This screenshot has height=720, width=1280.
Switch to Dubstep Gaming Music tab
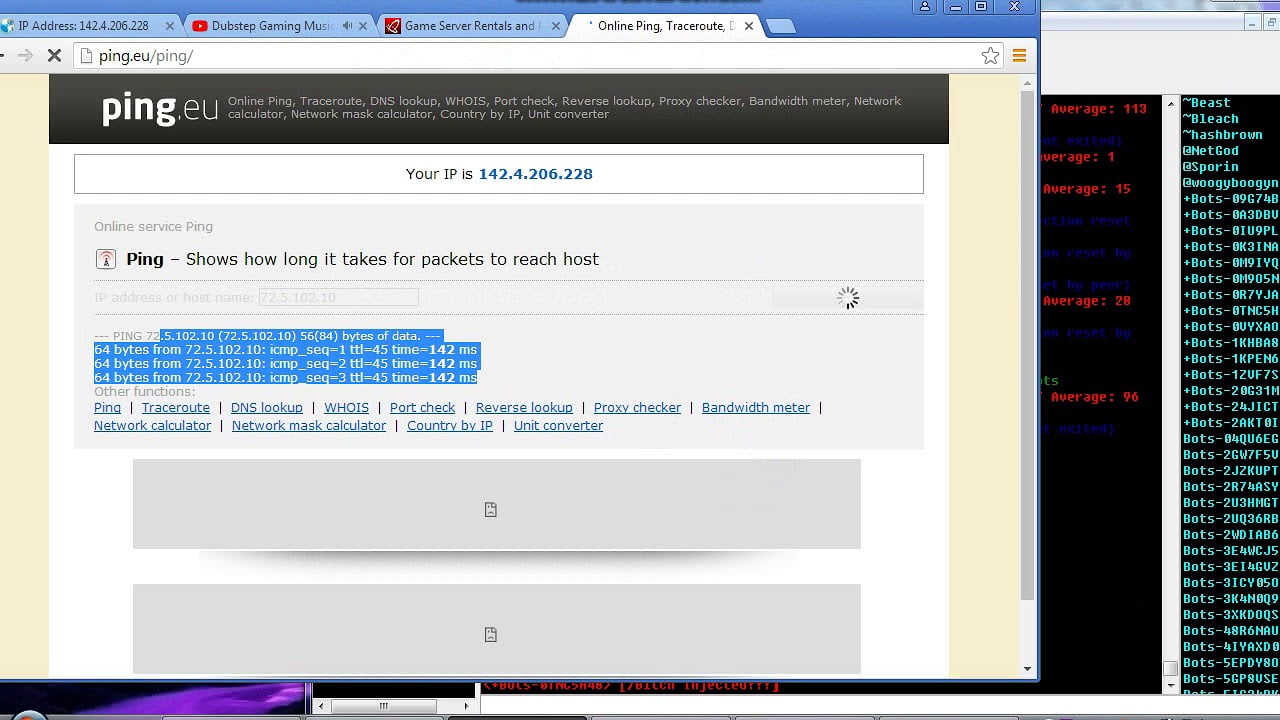click(x=270, y=26)
